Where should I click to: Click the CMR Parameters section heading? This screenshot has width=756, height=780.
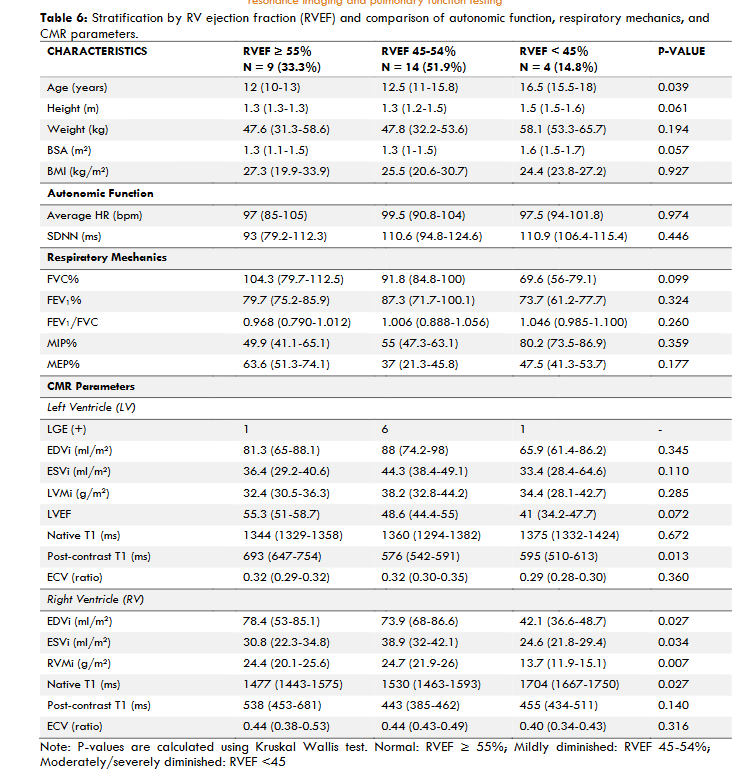[x=91, y=385]
